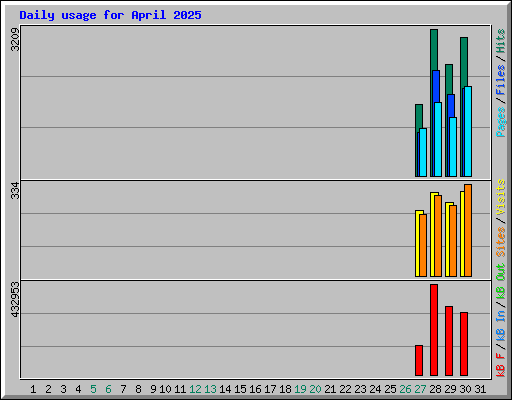Click green day label 27 on x-axis
Viewport: 512px width, 400px height.
click(x=420, y=389)
